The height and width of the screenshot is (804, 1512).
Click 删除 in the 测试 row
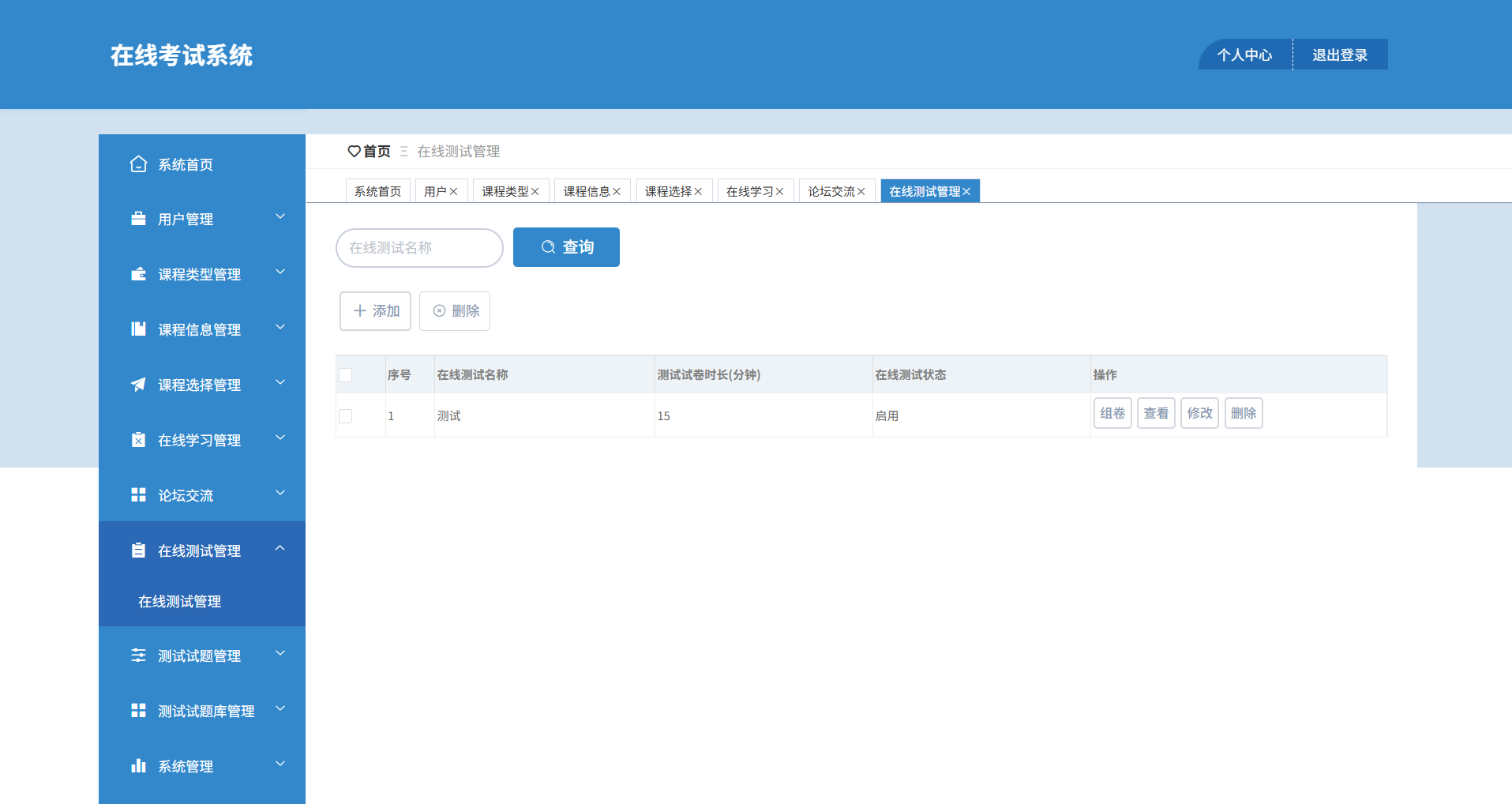[x=1244, y=413]
